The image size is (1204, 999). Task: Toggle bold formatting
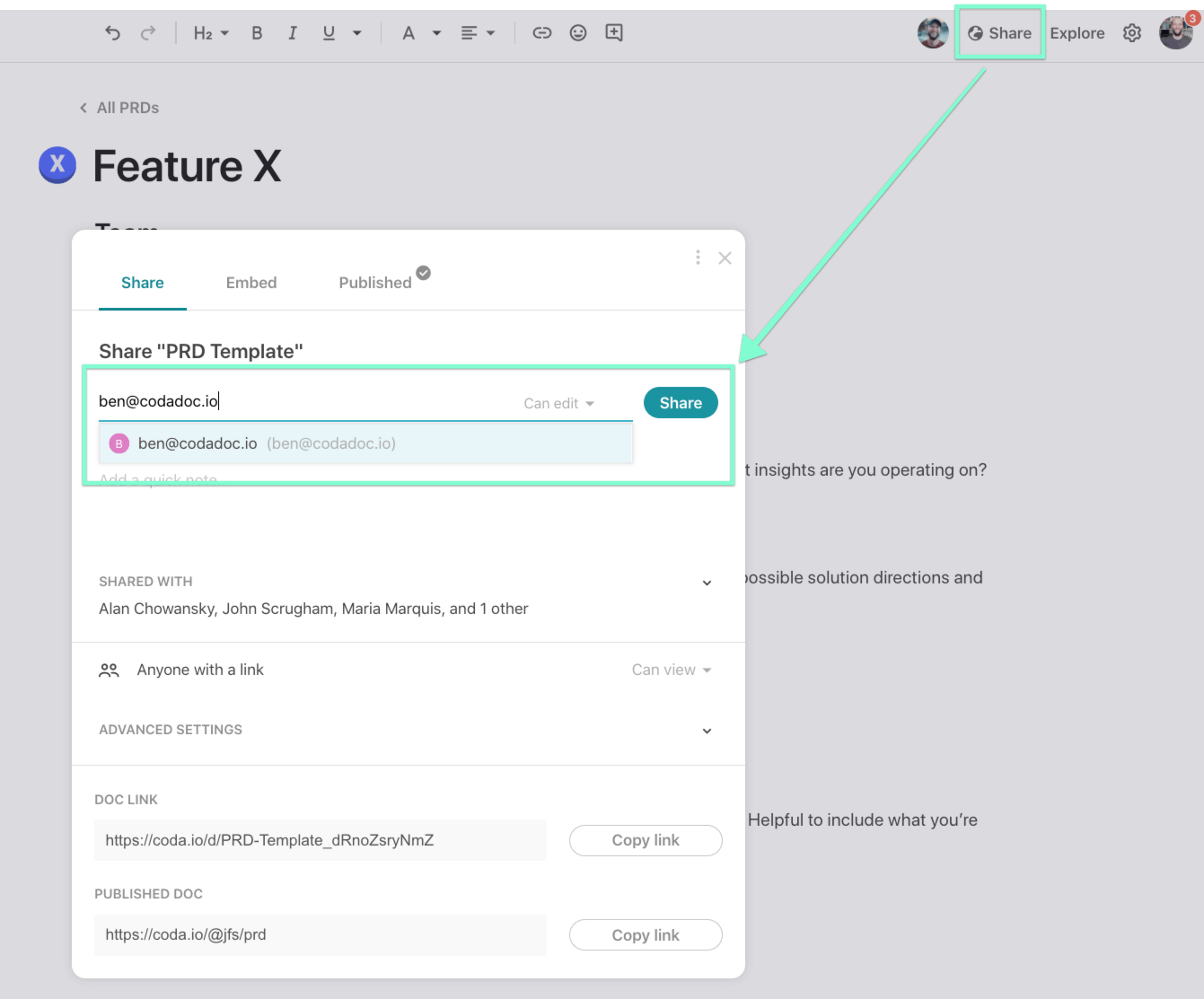pos(257,33)
